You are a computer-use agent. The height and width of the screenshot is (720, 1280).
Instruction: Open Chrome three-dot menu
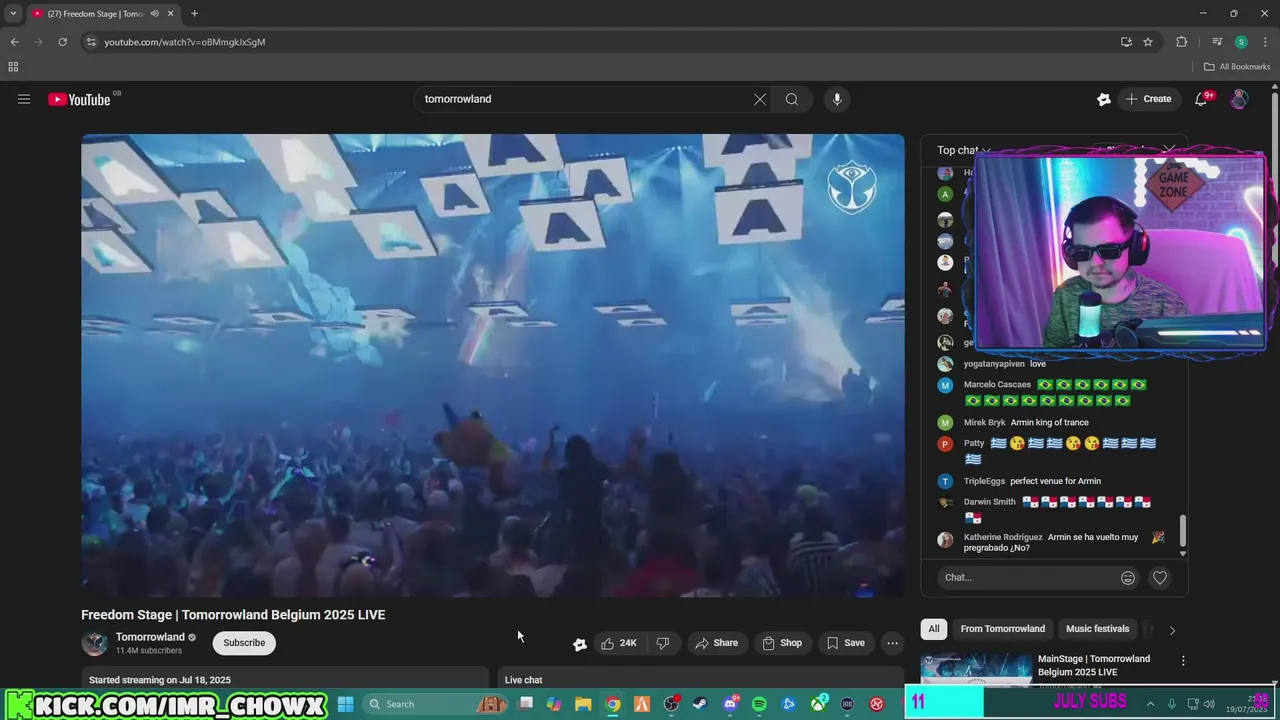[1263, 42]
